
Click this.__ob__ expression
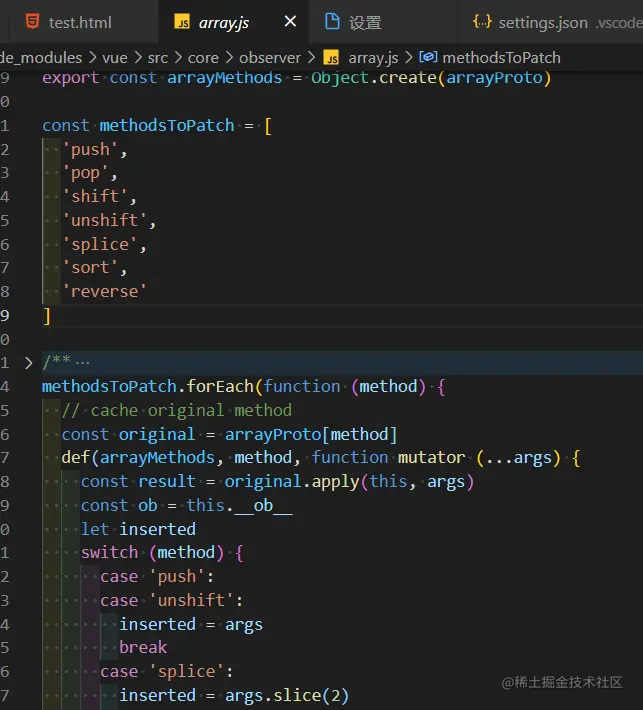[x=239, y=506]
